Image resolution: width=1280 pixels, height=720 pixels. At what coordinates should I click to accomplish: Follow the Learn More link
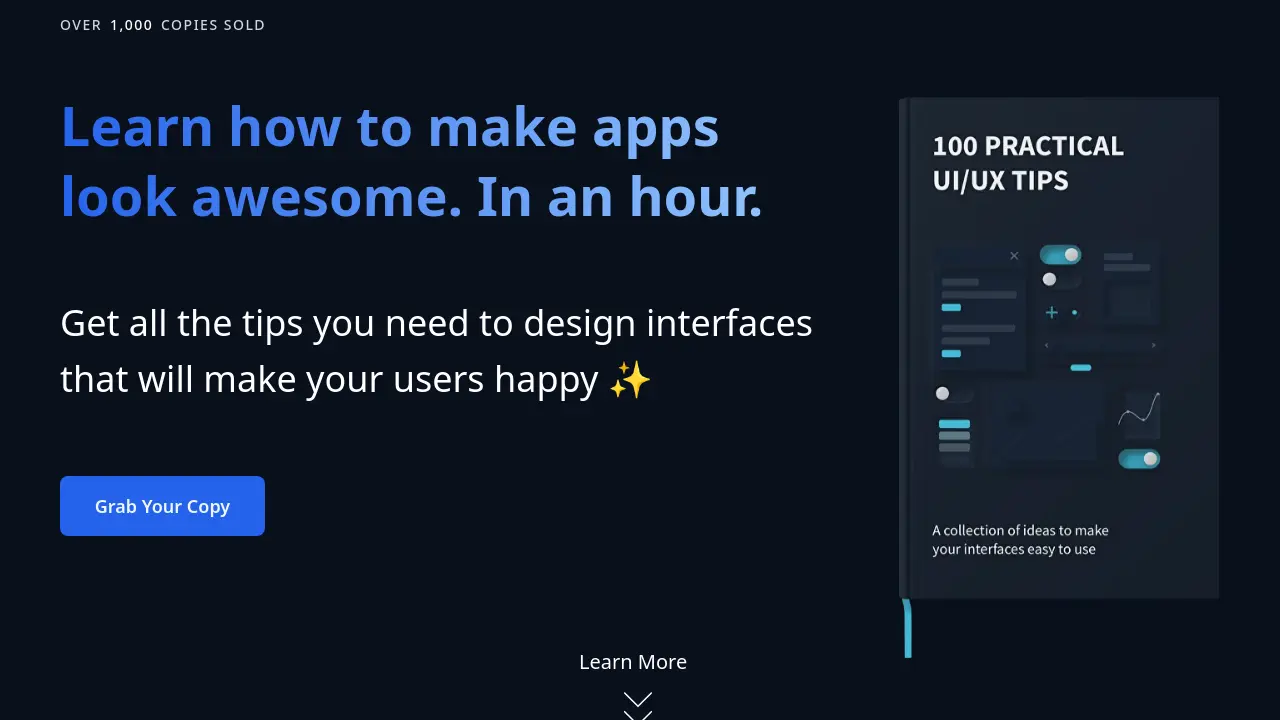[x=633, y=662]
